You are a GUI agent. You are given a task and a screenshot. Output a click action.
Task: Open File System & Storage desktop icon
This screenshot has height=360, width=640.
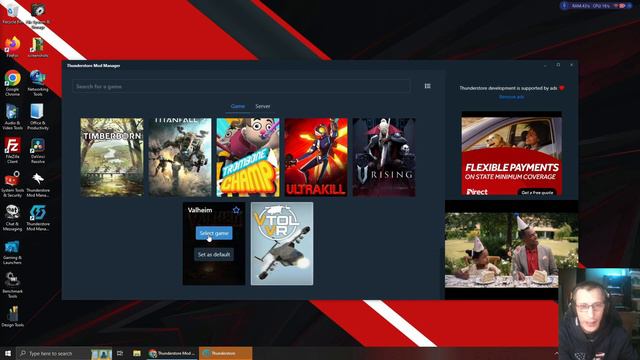click(38, 16)
